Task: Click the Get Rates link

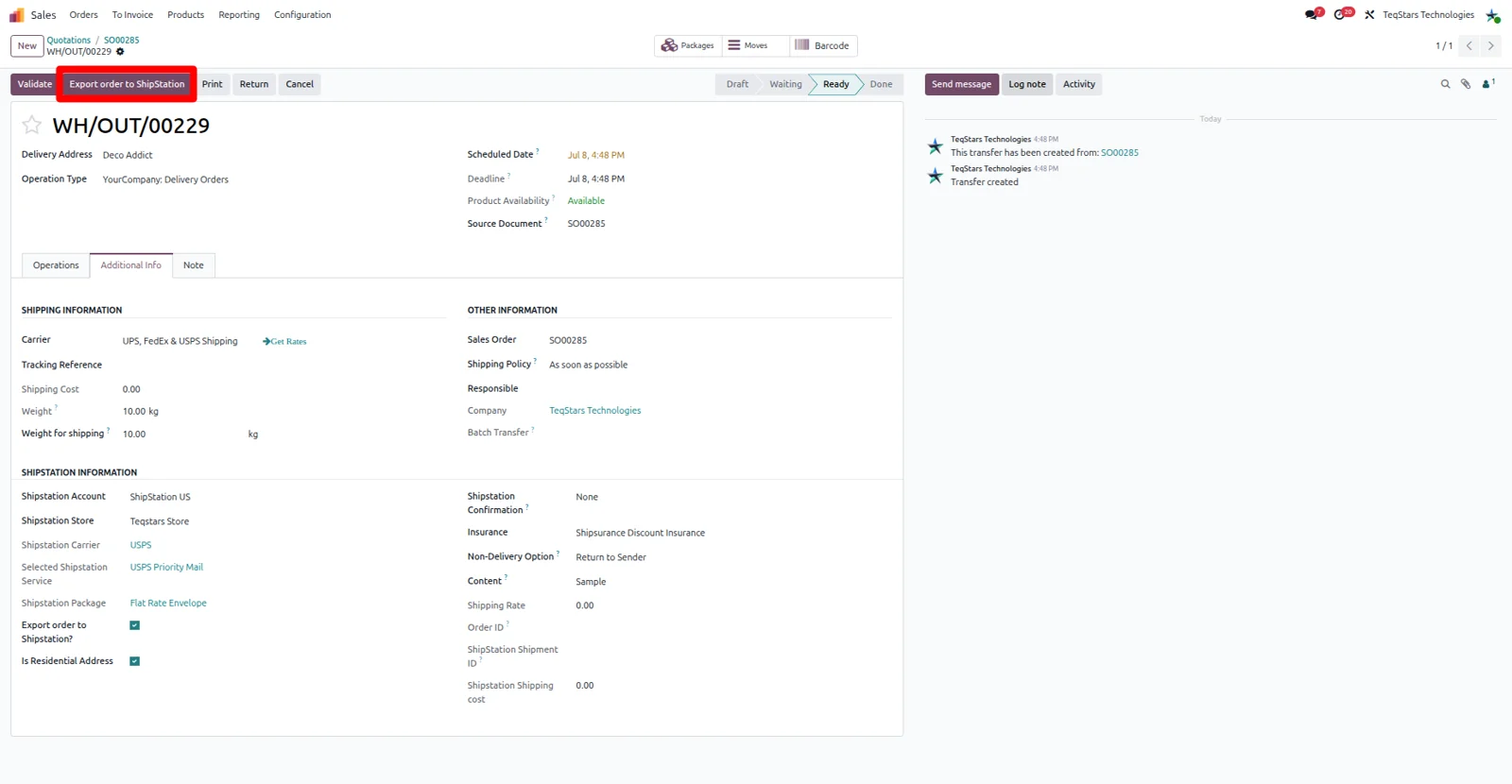Action: [284, 341]
